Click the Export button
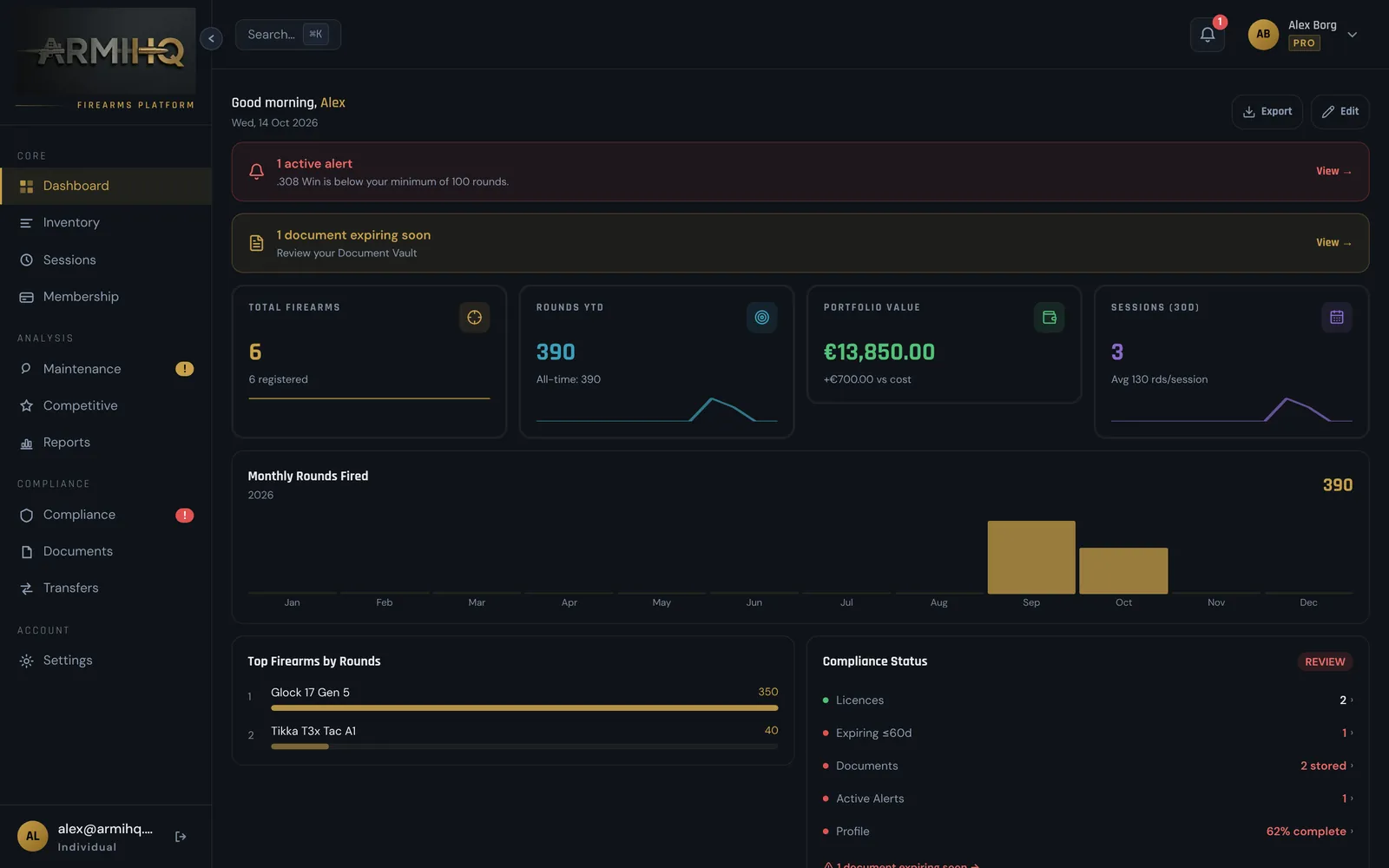Image resolution: width=1389 pixels, height=868 pixels. point(1267,112)
